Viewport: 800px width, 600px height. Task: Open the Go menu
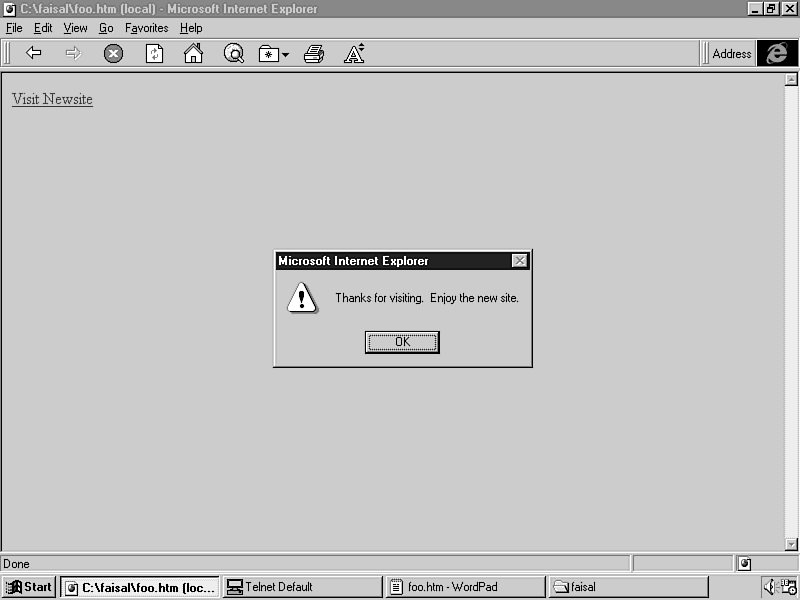point(106,28)
